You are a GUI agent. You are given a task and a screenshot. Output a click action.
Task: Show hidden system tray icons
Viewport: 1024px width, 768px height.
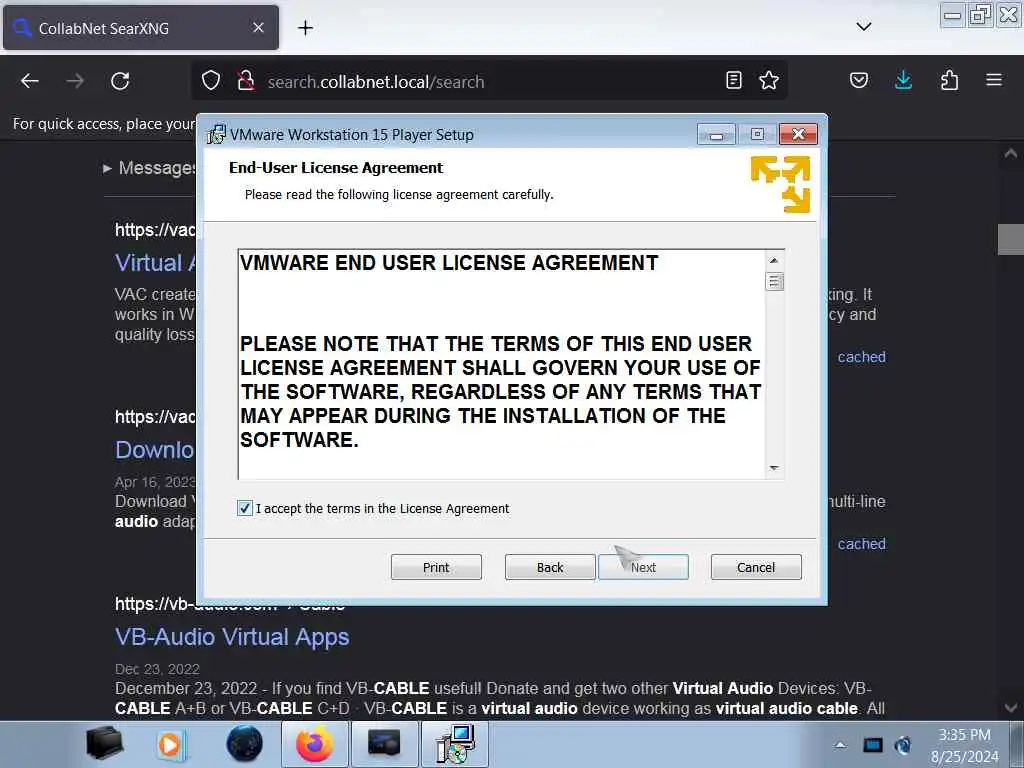pos(840,744)
